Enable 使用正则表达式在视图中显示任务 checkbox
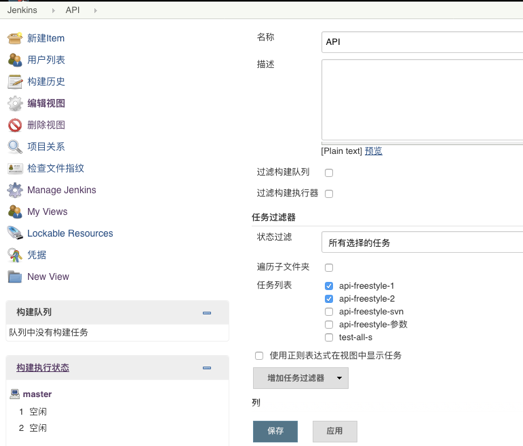The height and width of the screenshot is (446, 523). tap(259, 356)
